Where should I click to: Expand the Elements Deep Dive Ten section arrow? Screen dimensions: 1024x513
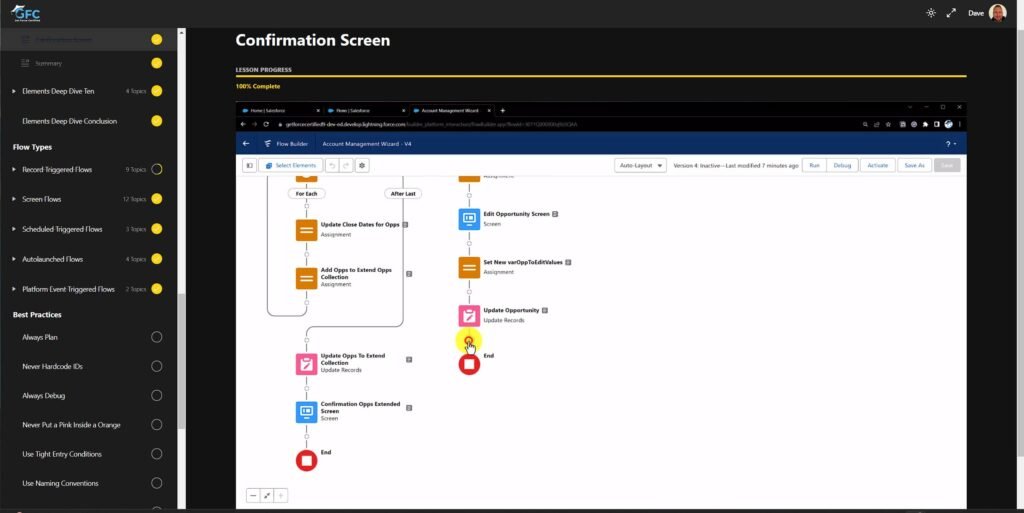tap(14, 91)
